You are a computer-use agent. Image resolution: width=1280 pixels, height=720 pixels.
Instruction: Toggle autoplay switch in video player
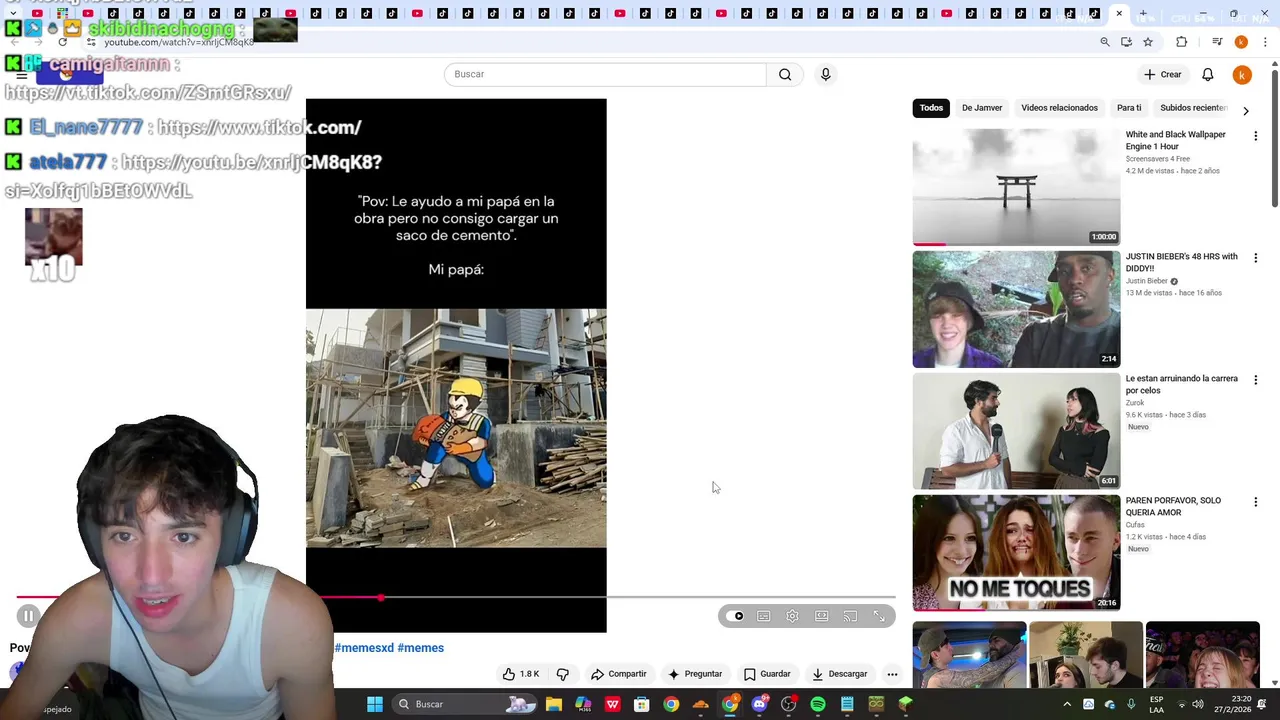pos(735,616)
